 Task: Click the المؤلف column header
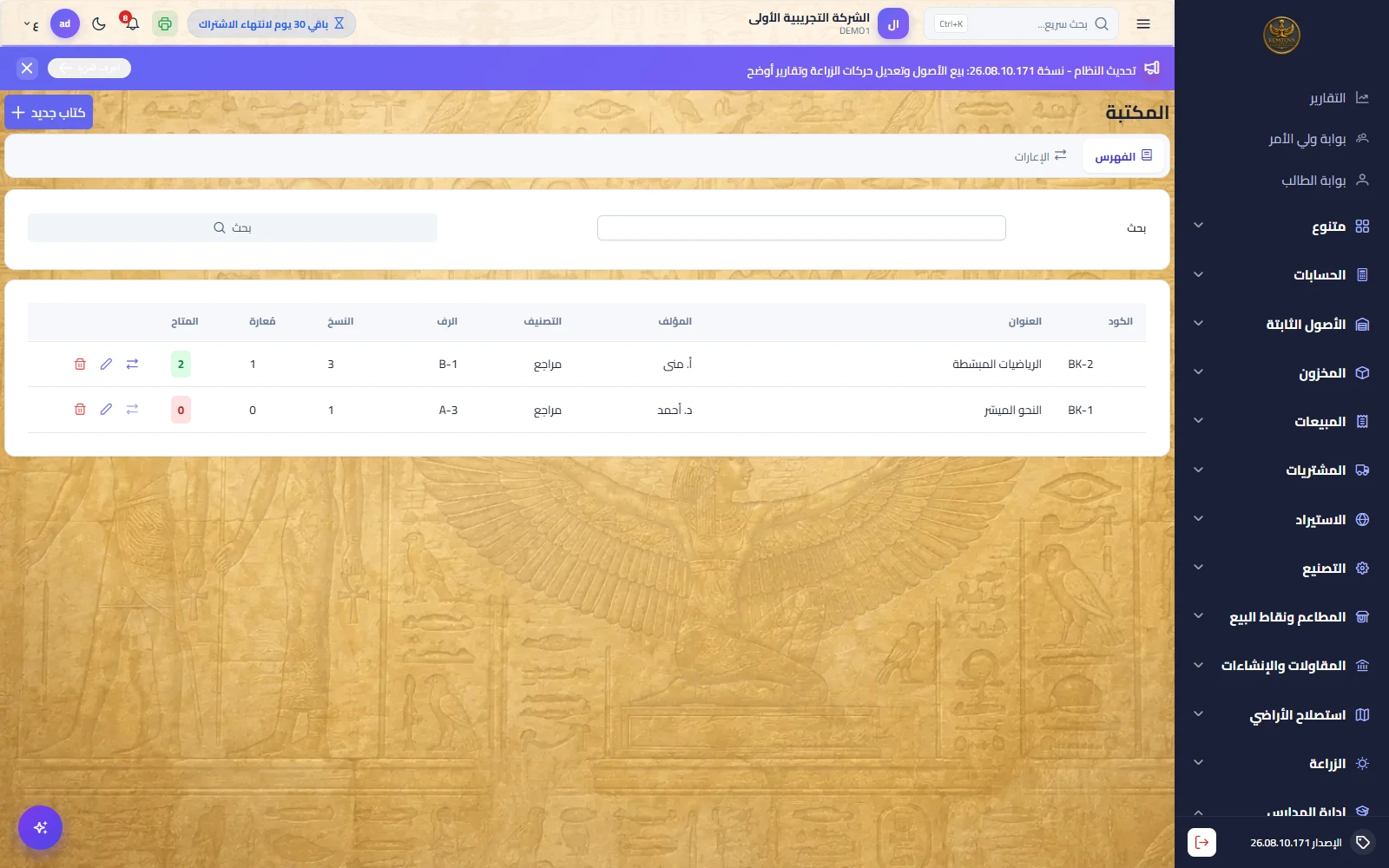pos(675,322)
